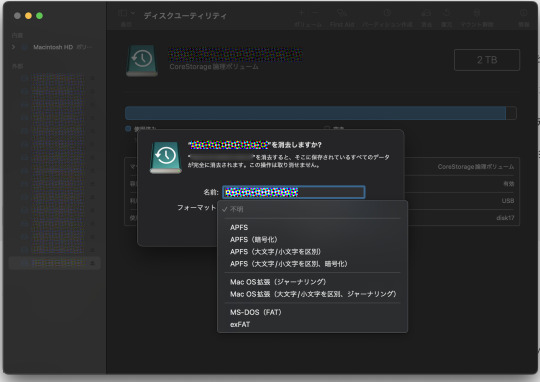
Task: Click the add volume plus icon
Action: [x=301, y=13]
